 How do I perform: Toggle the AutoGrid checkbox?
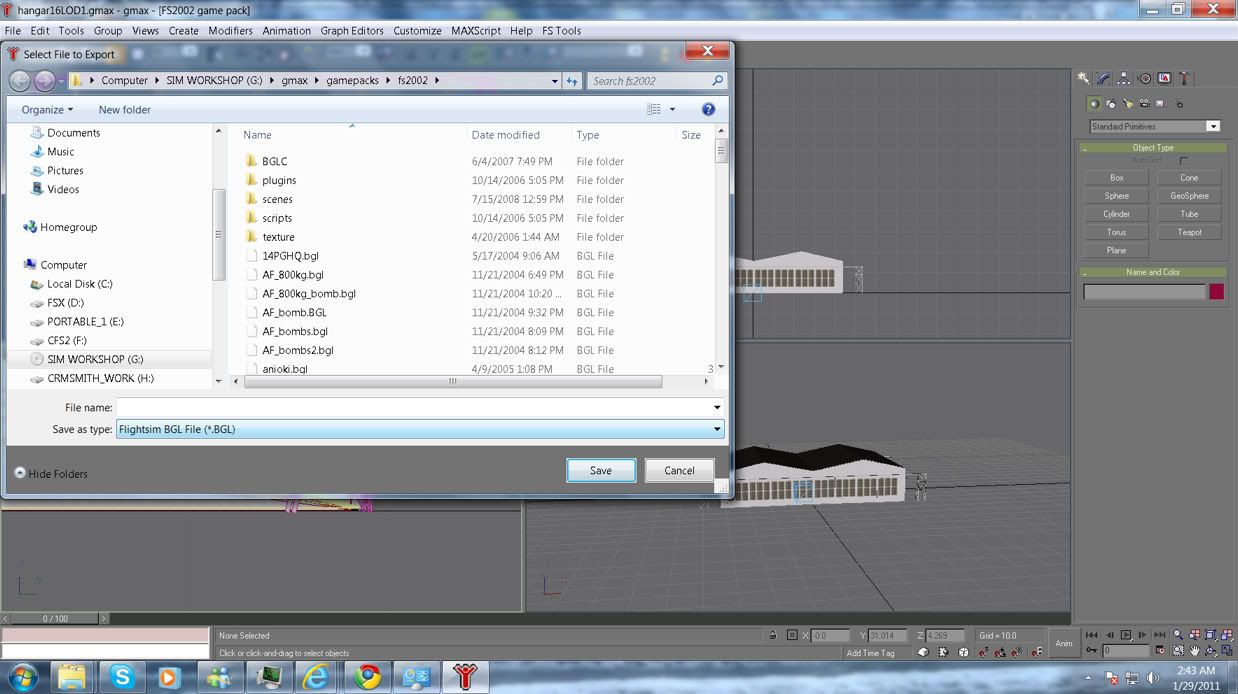[1183, 161]
